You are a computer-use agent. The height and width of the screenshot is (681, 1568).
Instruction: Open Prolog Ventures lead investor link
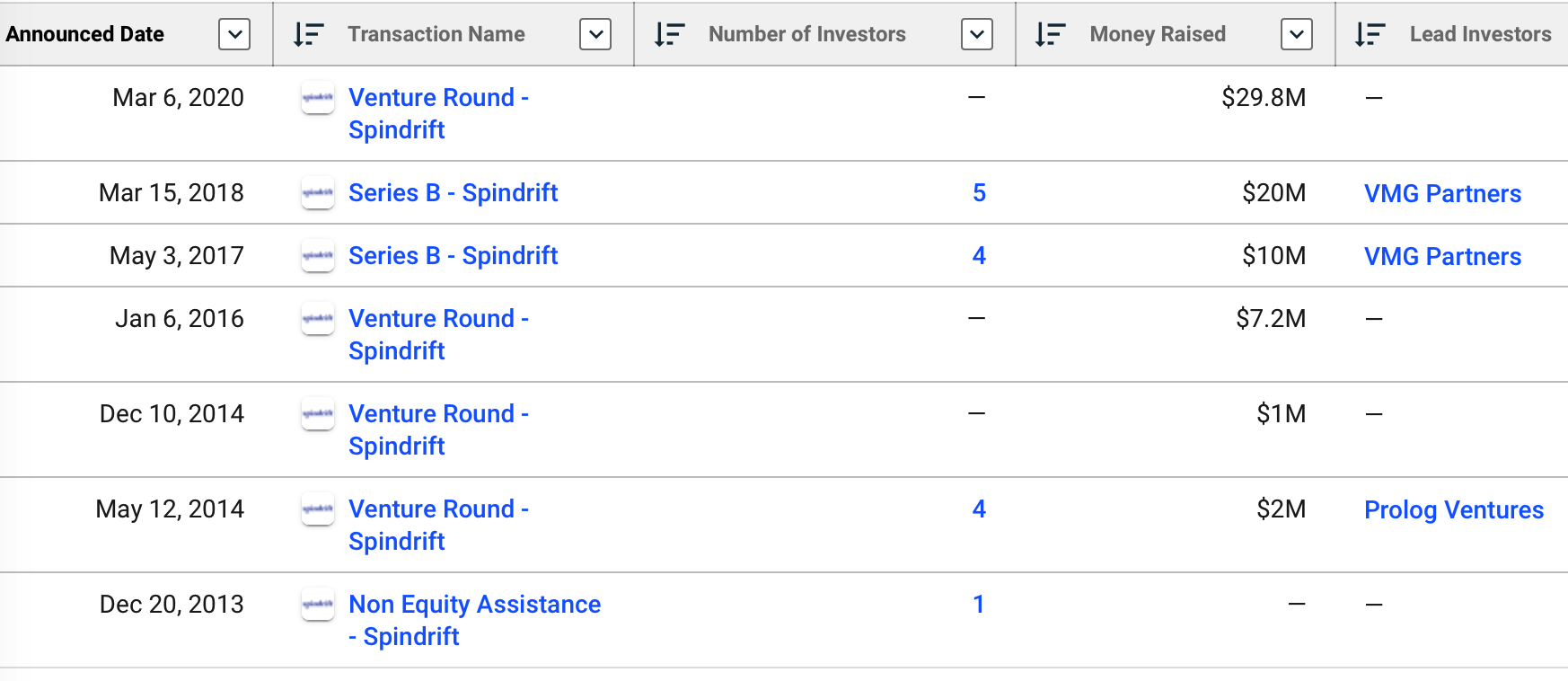(1454, 509)
